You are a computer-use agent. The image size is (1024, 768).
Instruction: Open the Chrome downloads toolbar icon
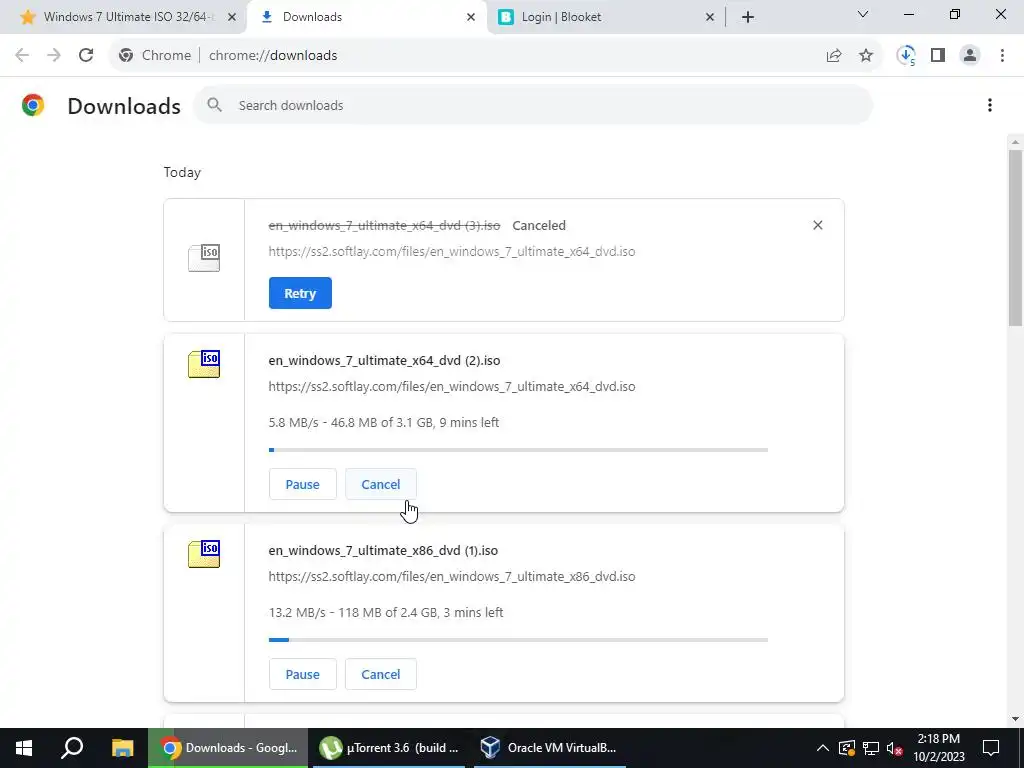[906, 56]
